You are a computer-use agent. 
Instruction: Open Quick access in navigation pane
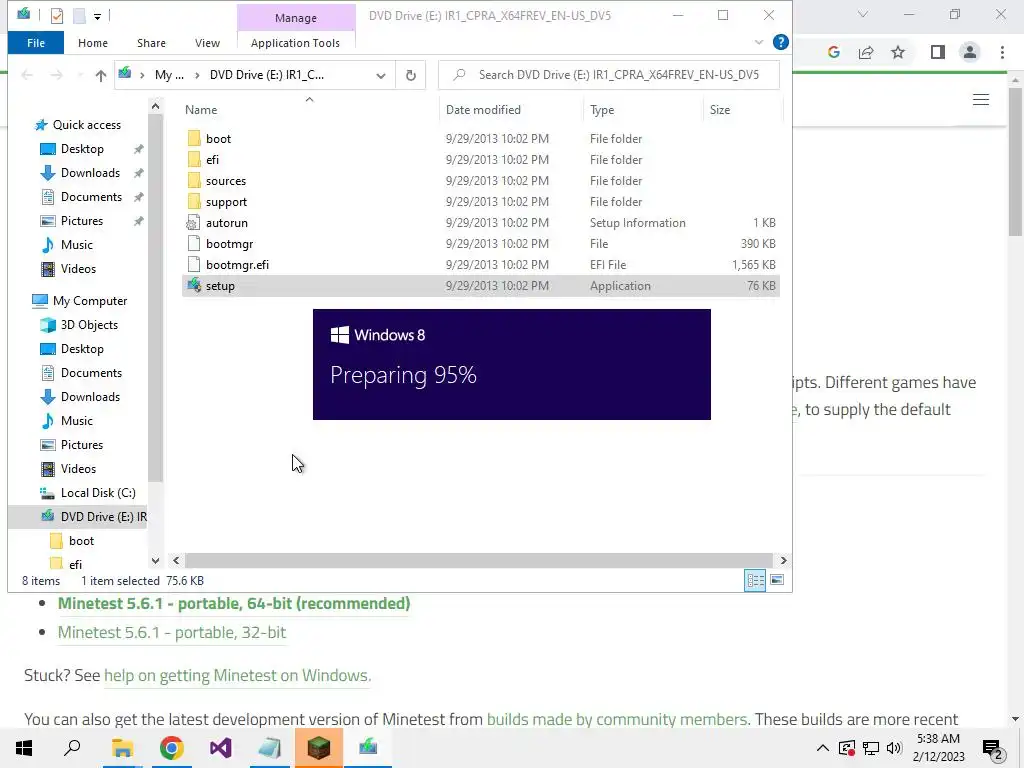pos(86,125)
